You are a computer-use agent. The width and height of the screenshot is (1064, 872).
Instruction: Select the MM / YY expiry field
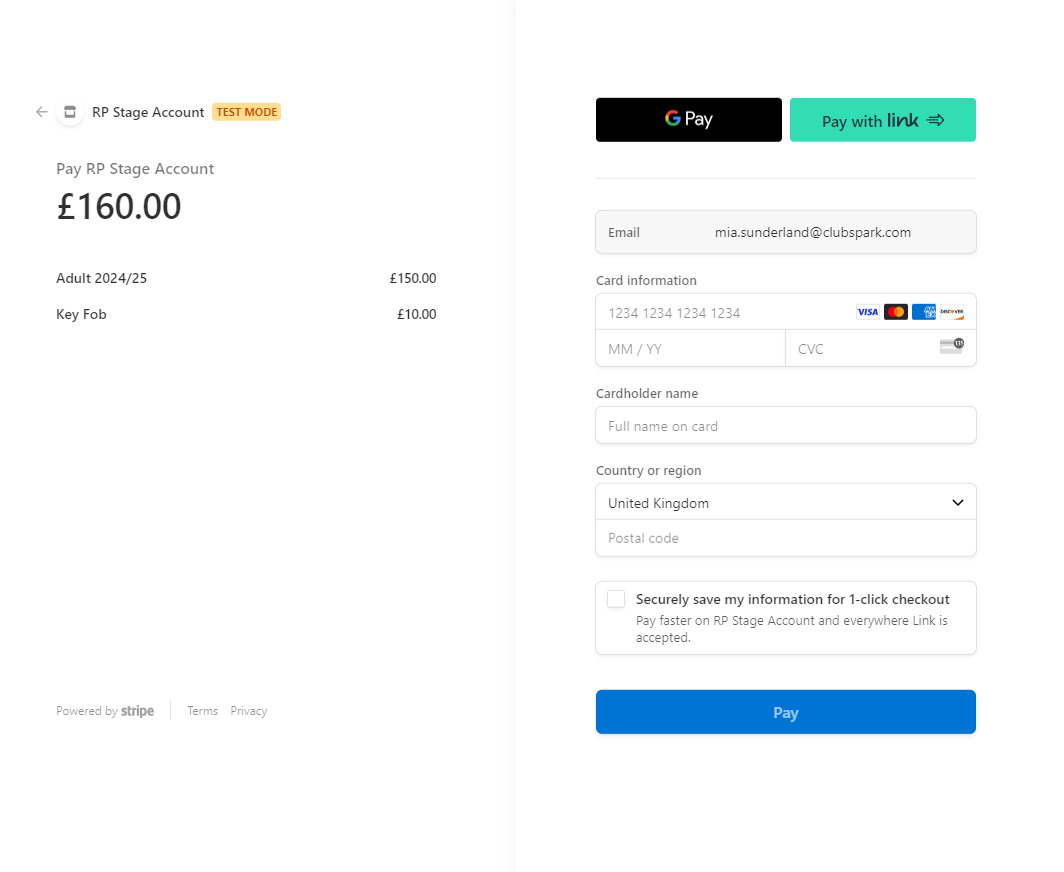[x=691, y=349]
